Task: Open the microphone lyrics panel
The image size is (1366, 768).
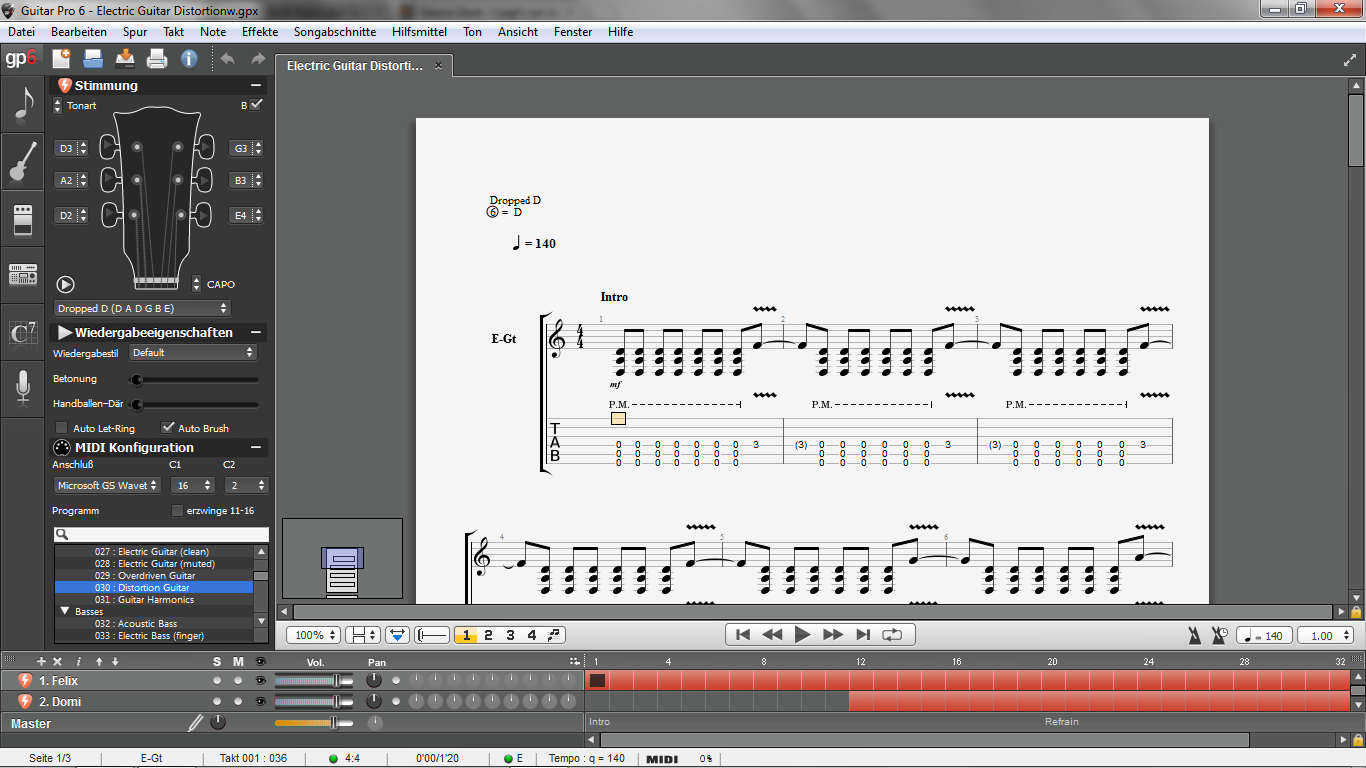Action: pos(22,388)
